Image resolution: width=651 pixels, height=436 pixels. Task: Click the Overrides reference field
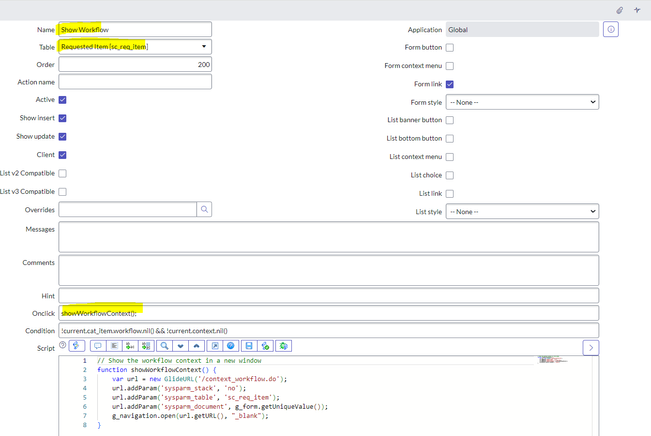click(x=127, y=209)
